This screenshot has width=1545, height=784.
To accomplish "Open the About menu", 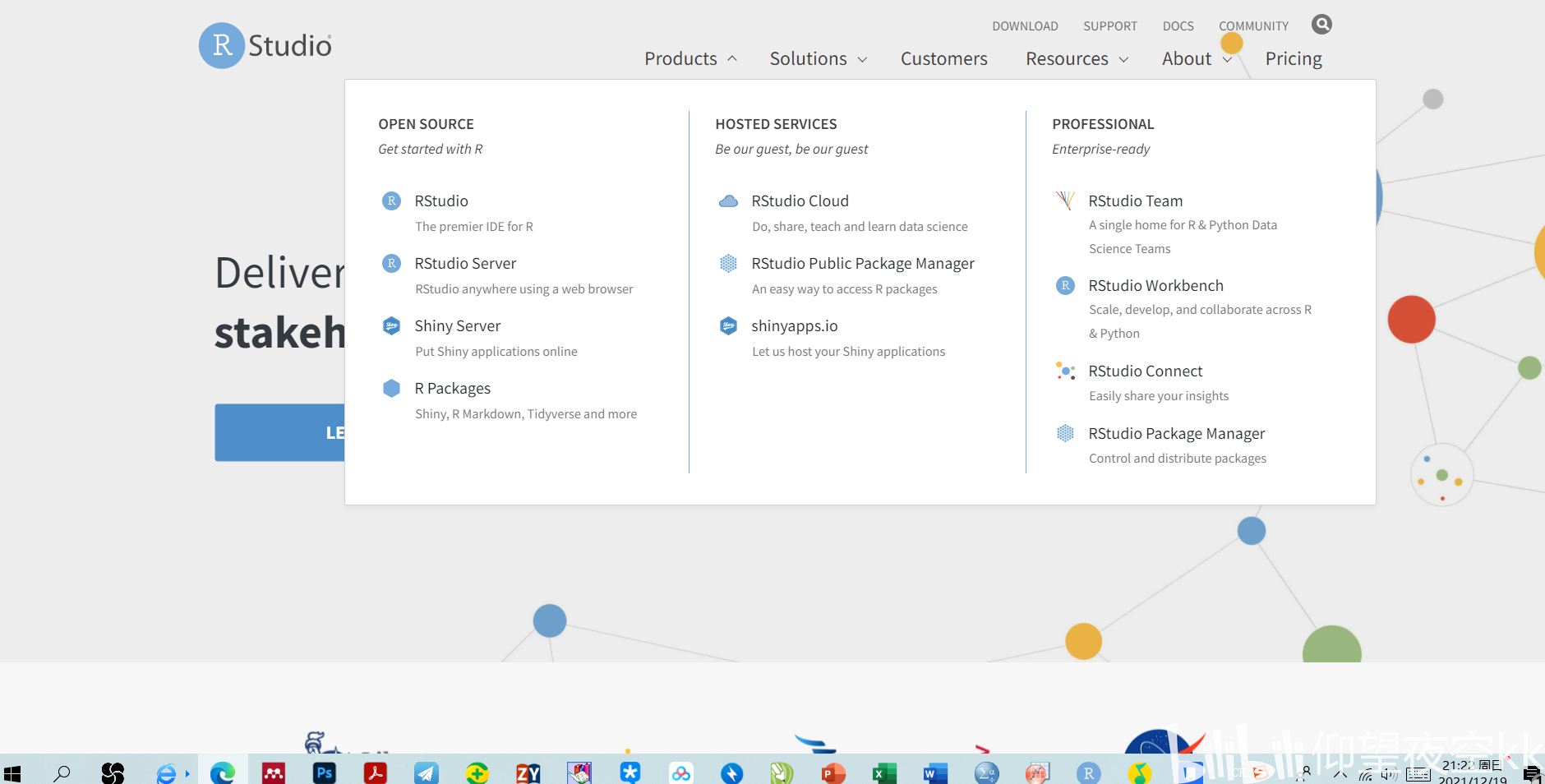I will coord(1187,58).
